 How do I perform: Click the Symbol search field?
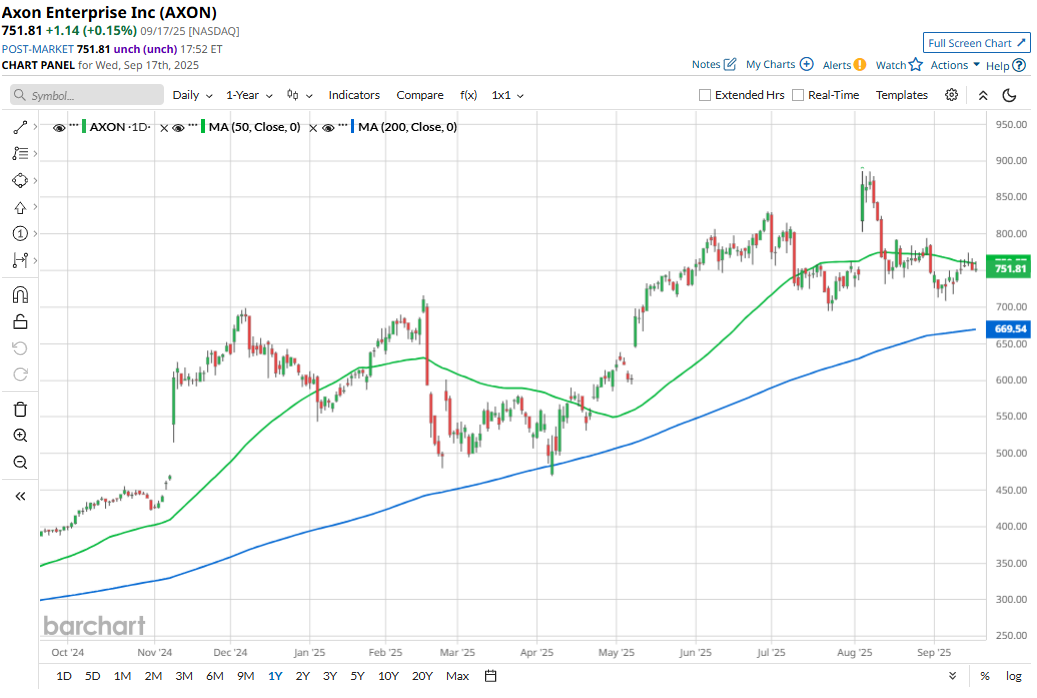pyautogui.click(x=87, y=95)
